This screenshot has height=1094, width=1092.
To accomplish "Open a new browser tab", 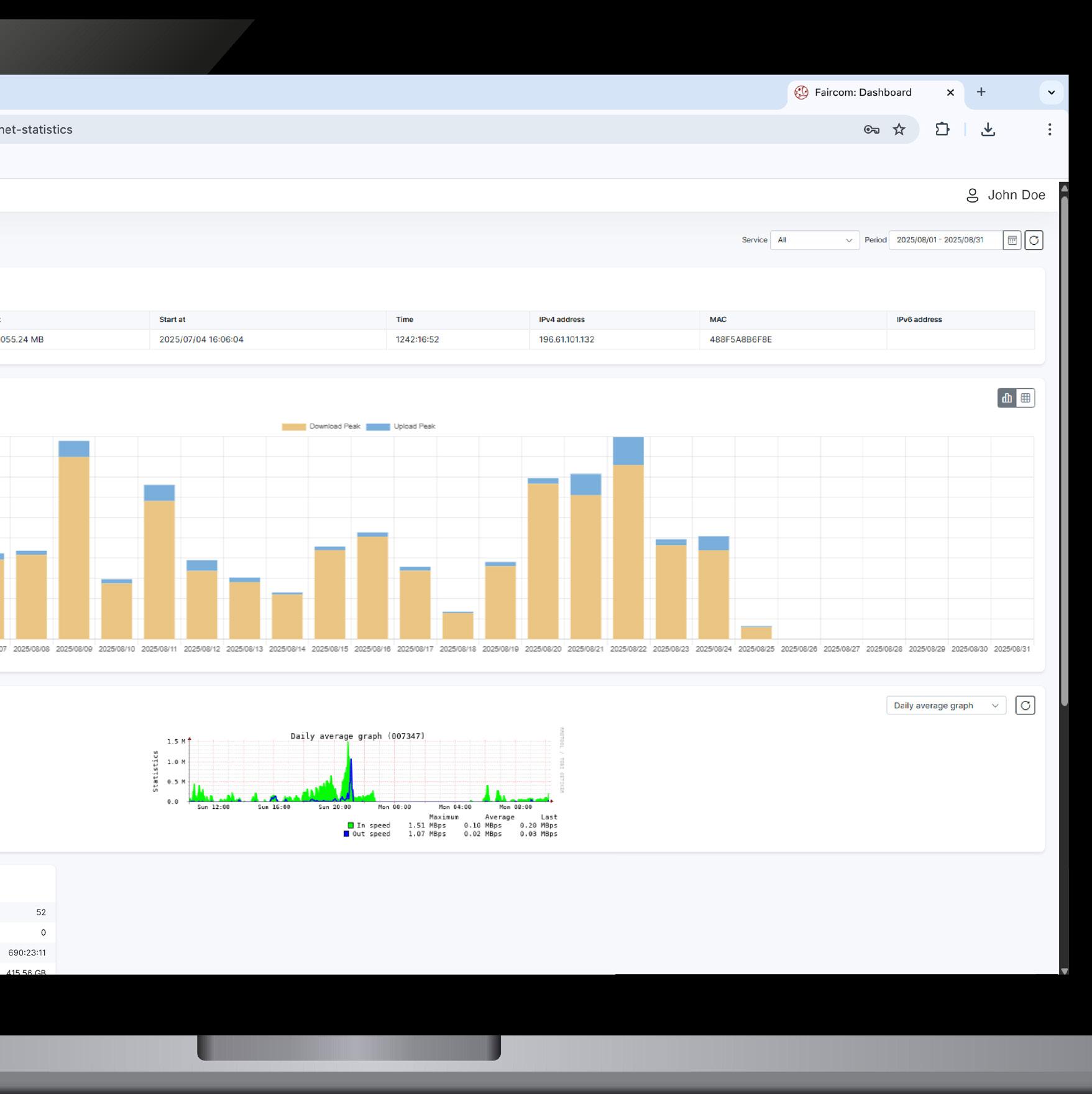I will [x=981, y=92].
